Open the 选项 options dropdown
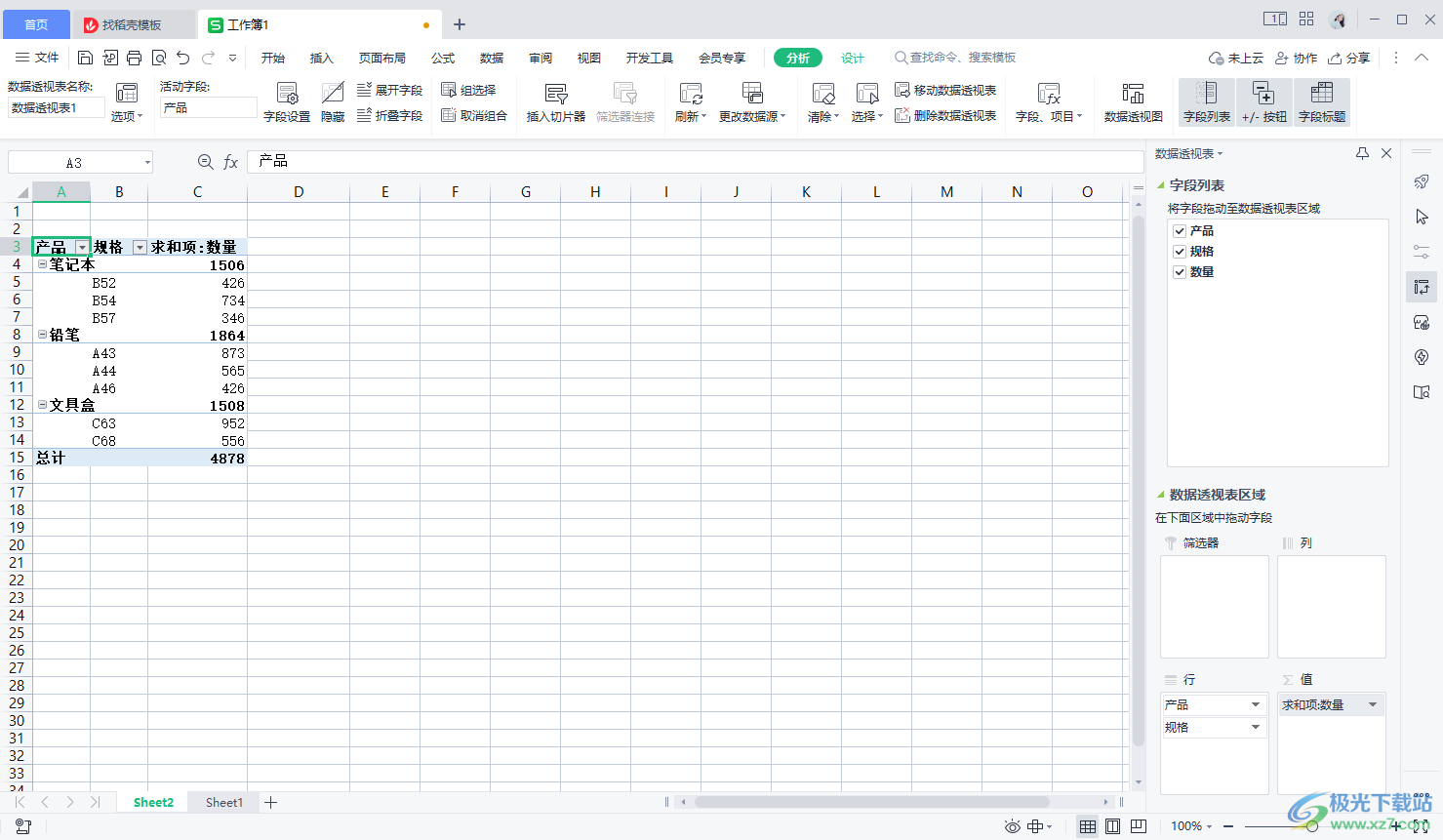 click(x=127, y=116)
